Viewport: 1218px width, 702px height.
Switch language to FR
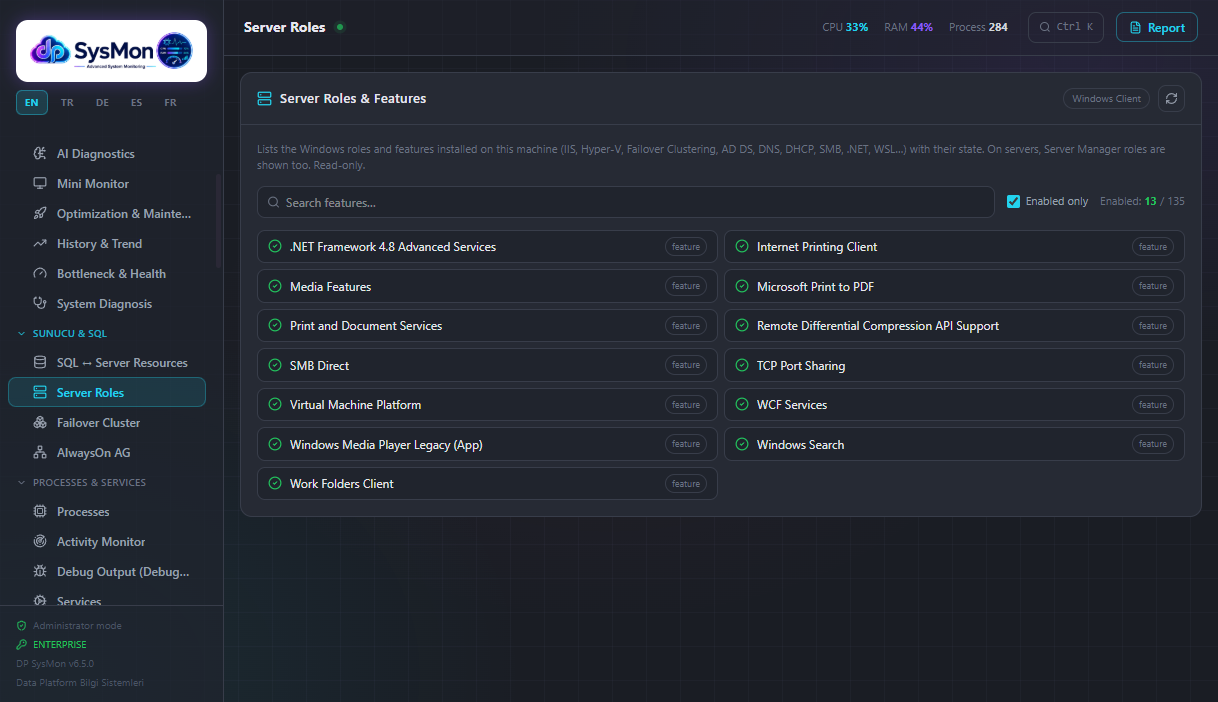[170, 102]
